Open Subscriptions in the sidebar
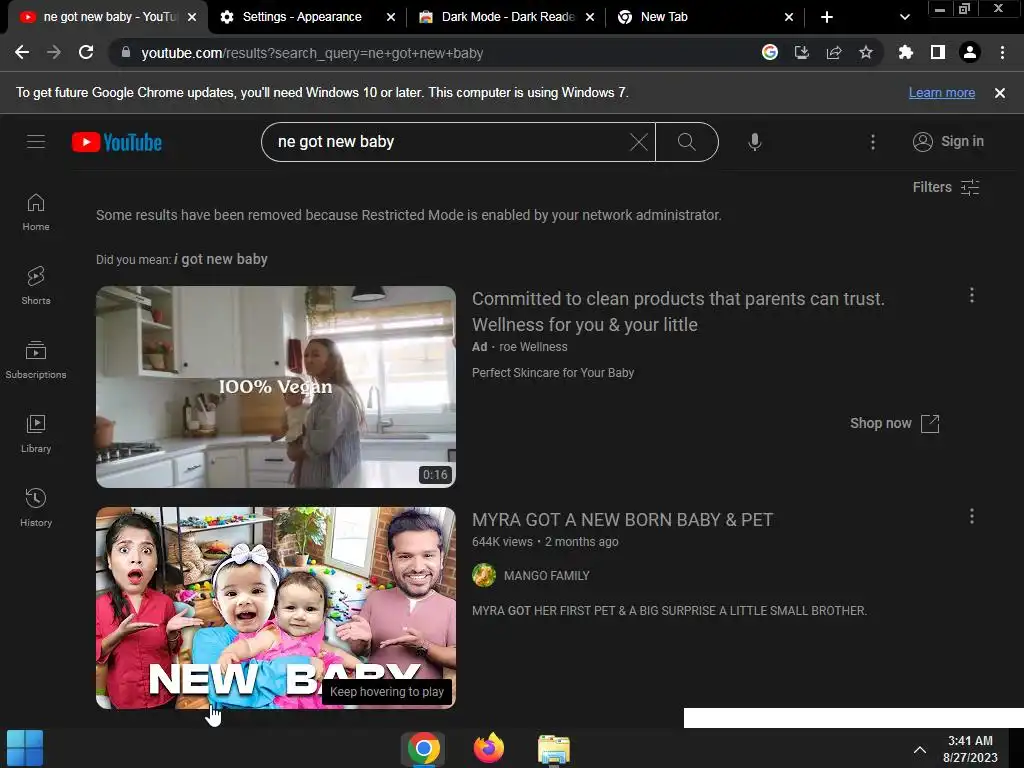Viewport: 1024px width, 768px height. click(36, 360)
